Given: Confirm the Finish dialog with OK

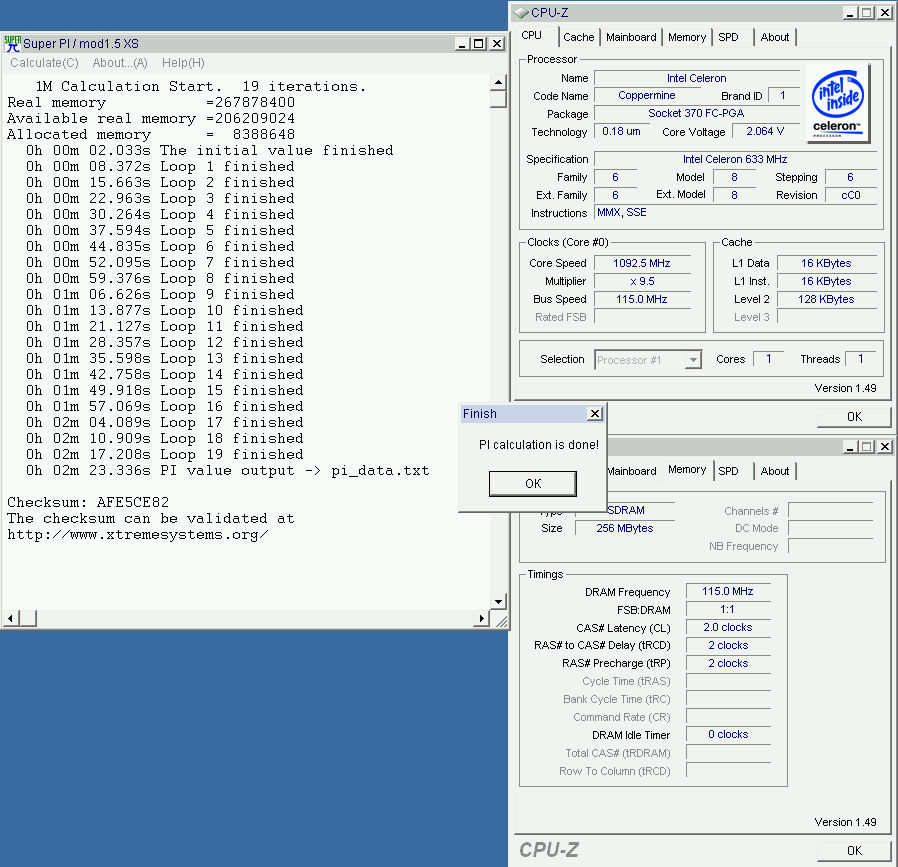Looking at the screenshot, I should coord(533,484).
